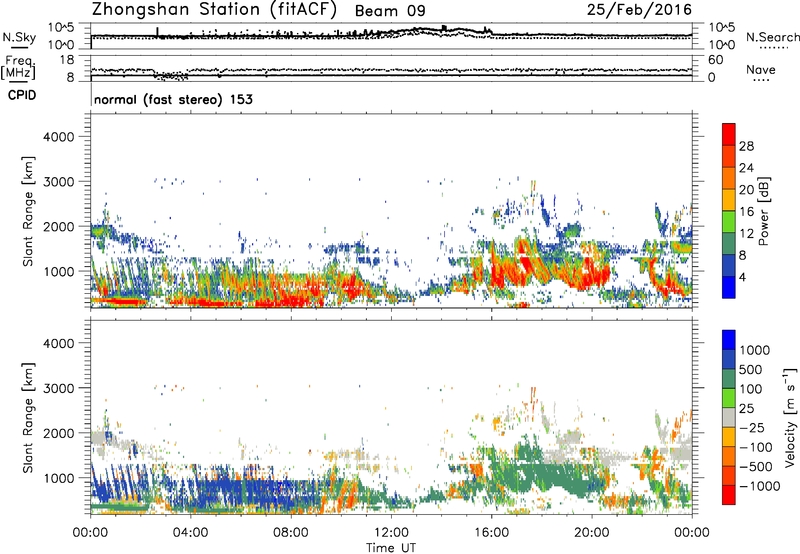Click the Nave legend label
The image size is (800, 554).
tap(761, 70)
